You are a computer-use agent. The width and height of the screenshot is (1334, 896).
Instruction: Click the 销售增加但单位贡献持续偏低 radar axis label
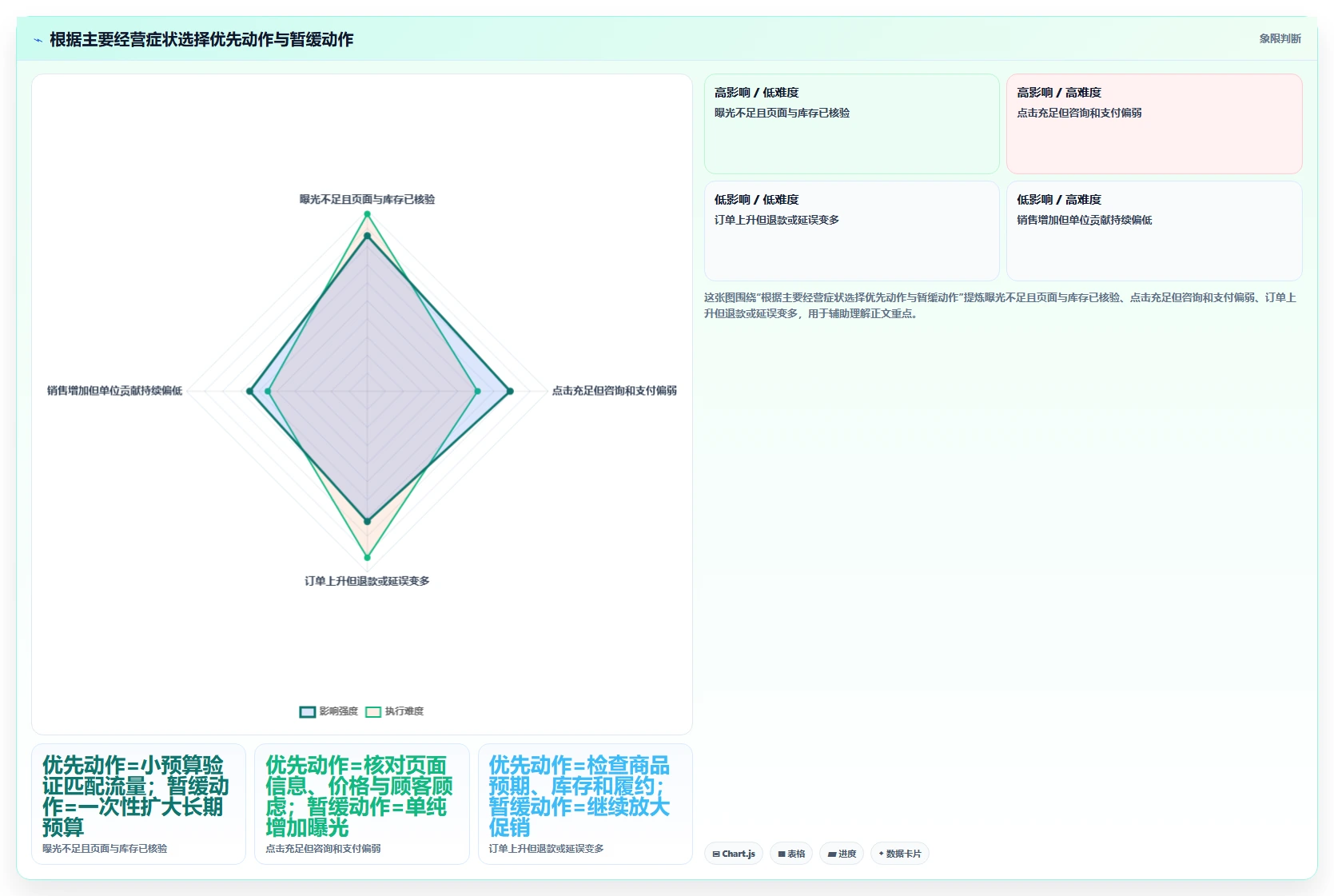114,391
